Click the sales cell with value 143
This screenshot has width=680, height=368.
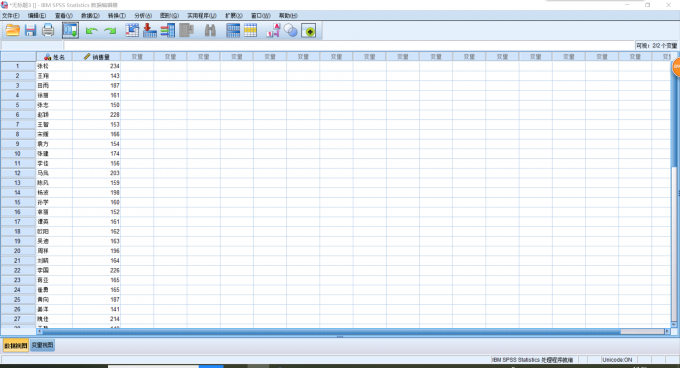click(x=96, y=76)
